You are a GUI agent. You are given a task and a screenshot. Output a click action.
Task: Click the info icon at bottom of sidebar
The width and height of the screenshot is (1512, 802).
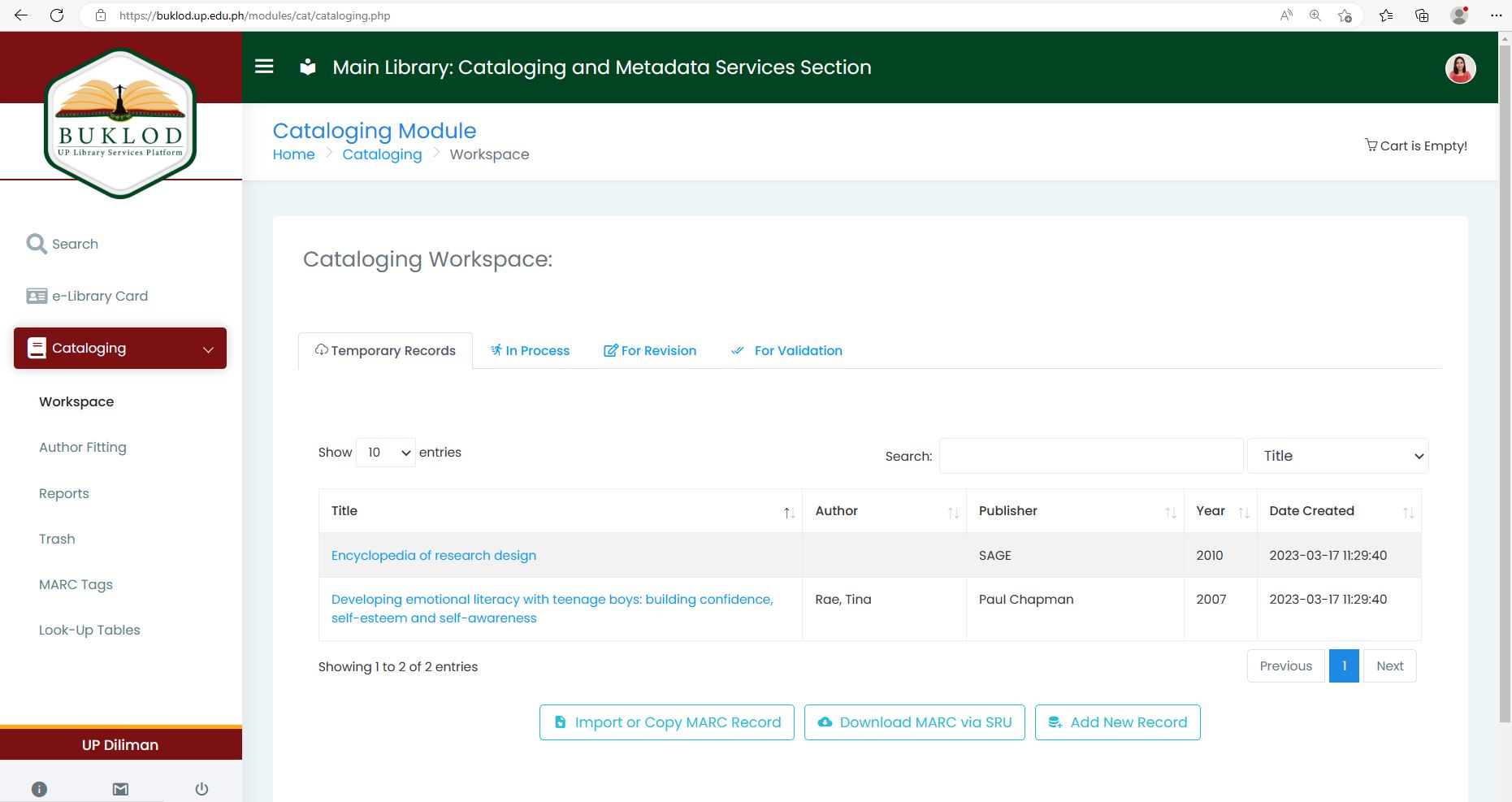pyautogui.click(x=39, y=788)
